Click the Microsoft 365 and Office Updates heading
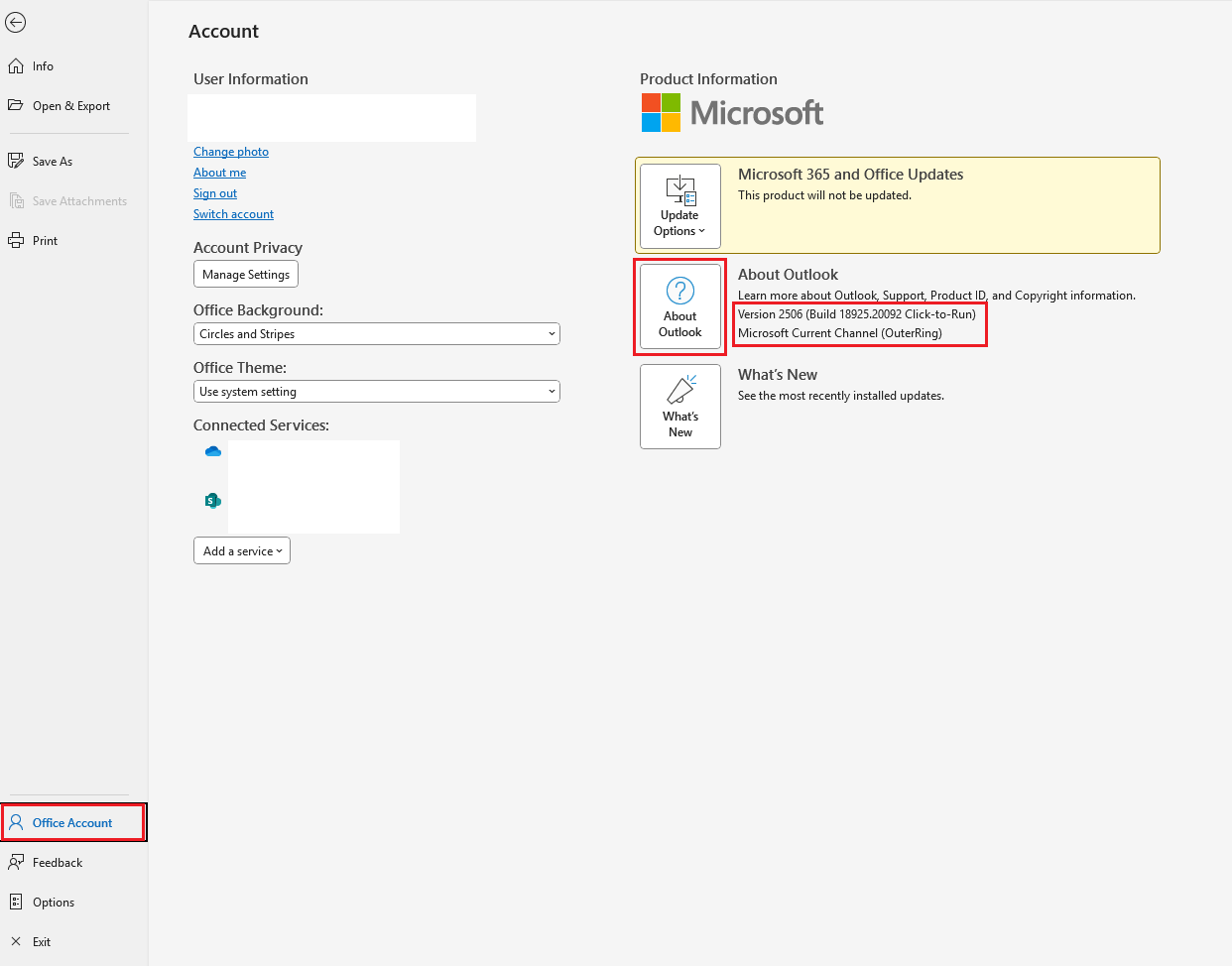1232x966 pixels. click(851, 175)
